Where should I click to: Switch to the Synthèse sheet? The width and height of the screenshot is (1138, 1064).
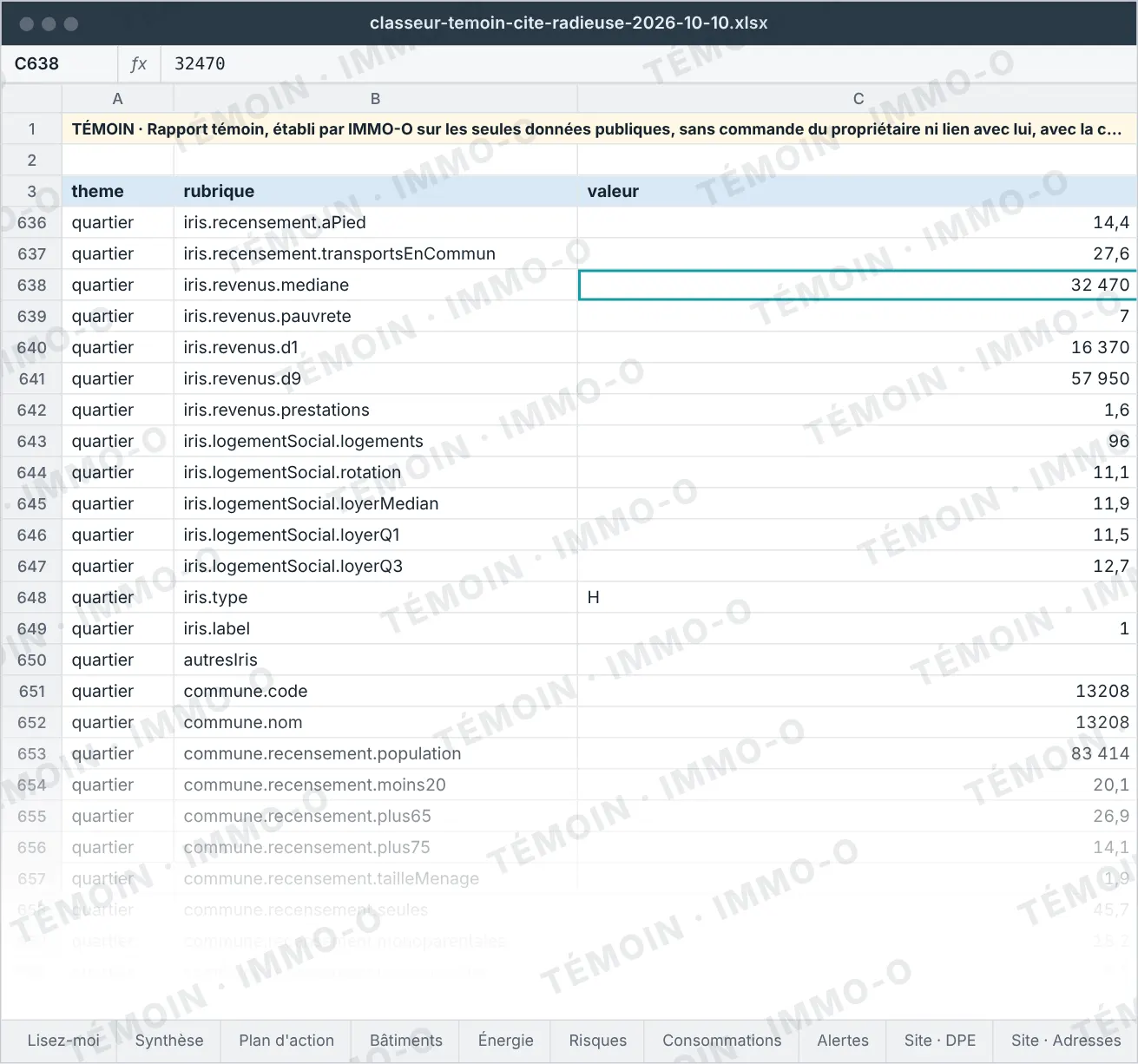tap(169, 1041)
